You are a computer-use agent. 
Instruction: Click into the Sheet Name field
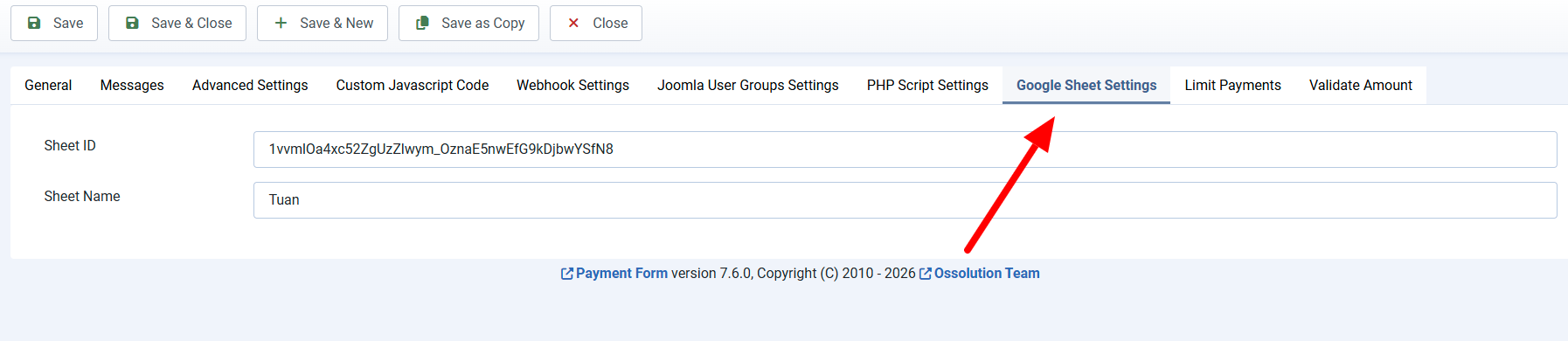click(x=905, y=200)
